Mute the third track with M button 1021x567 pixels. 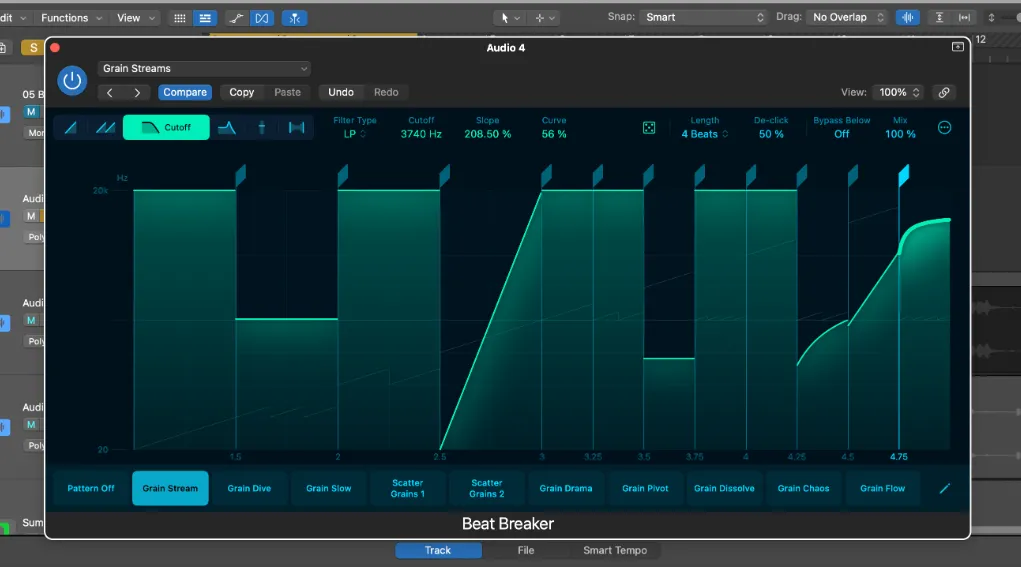[x=31, y=320]
